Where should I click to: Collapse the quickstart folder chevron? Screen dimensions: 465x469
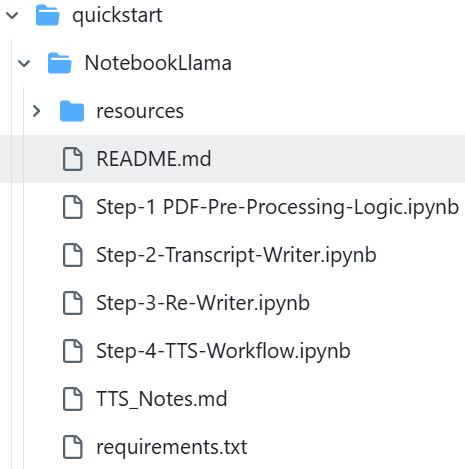(12, 15)
